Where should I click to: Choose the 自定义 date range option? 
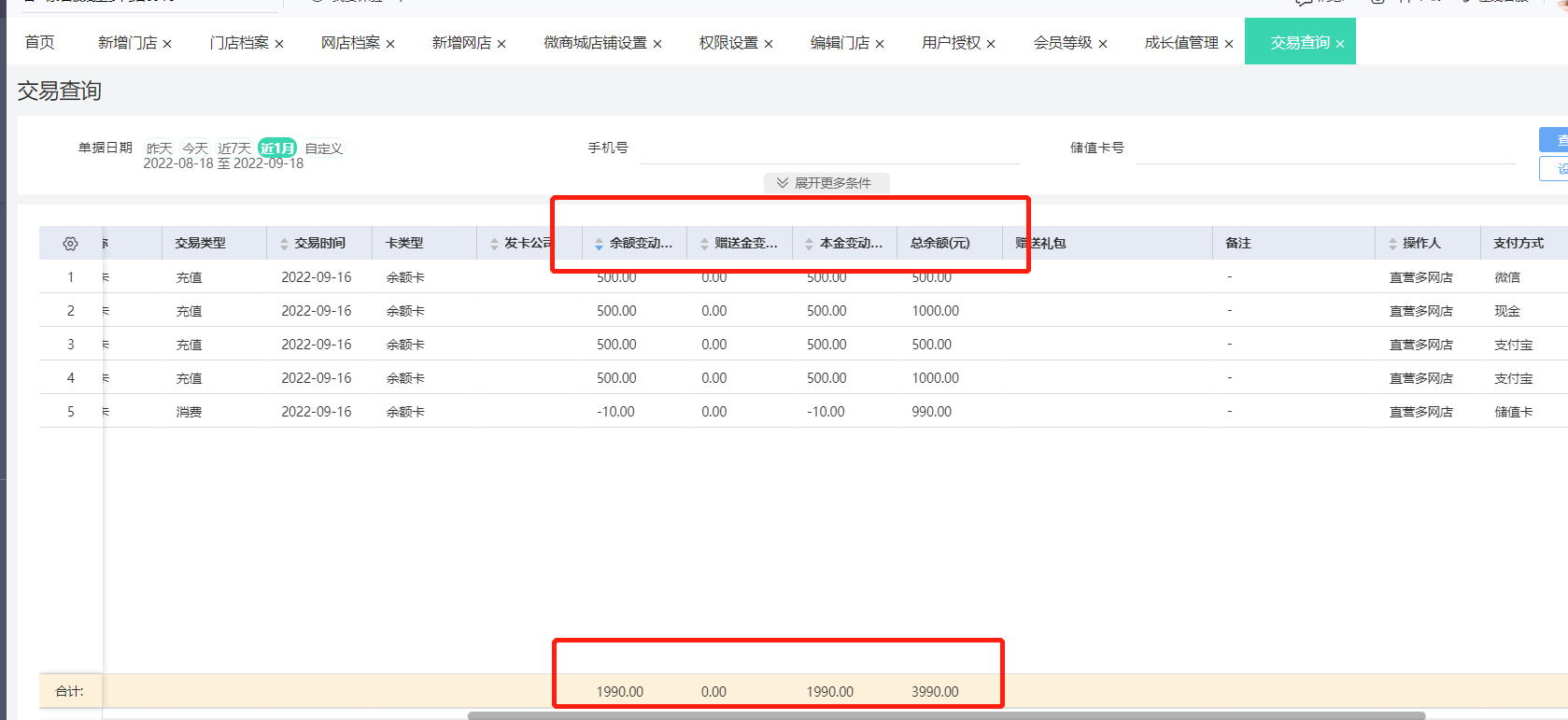324,148
